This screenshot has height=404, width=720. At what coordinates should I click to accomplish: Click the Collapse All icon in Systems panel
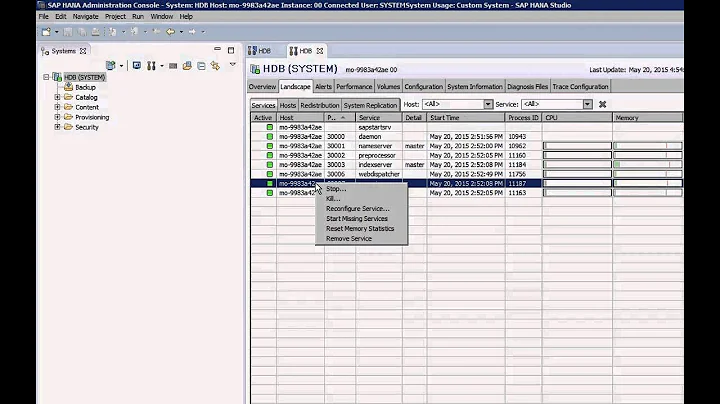coord(201,66)
